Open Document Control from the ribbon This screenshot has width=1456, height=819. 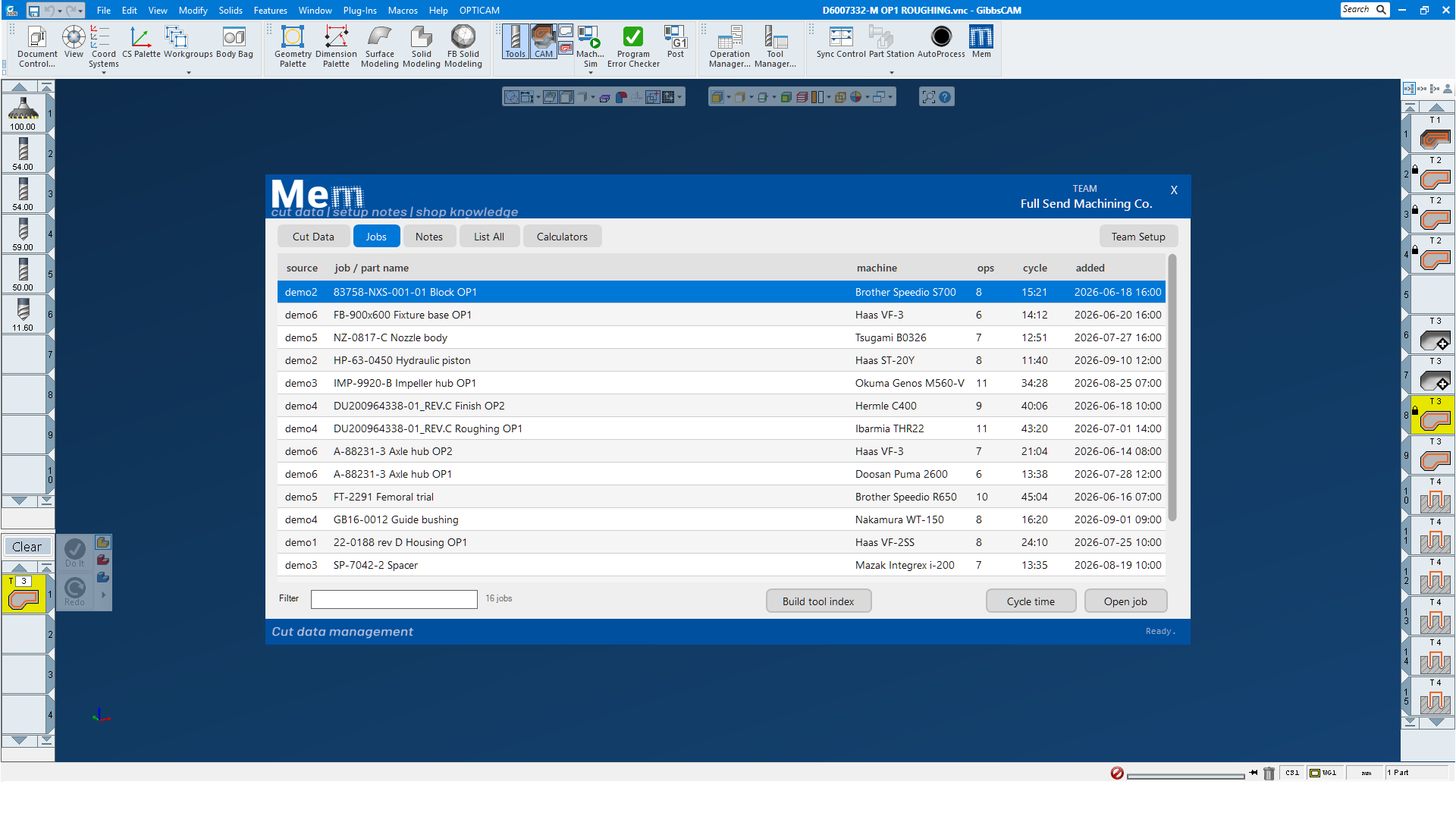pyautogui.click(x=37, y=47)
